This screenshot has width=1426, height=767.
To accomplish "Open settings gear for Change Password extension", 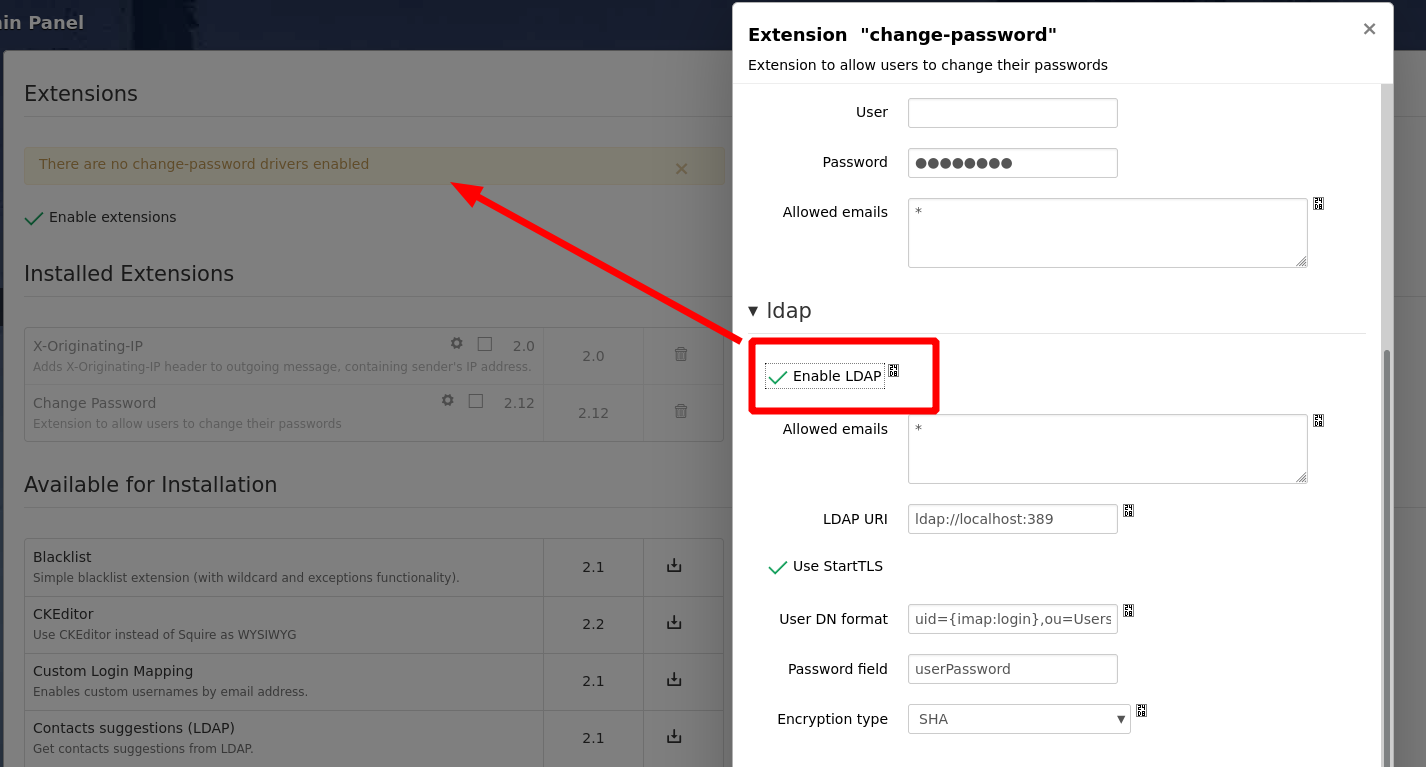I will point(447,400).
